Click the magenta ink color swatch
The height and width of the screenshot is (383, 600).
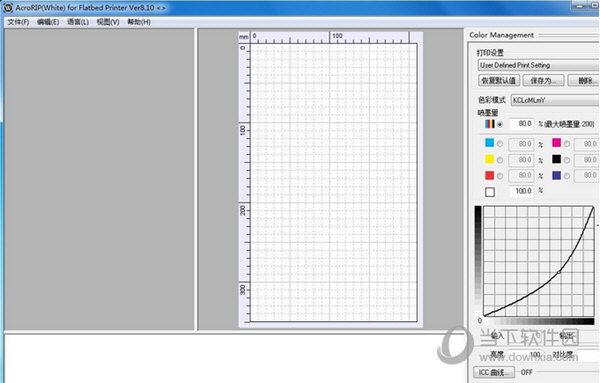pyautogui.click(x=556, y=143)
